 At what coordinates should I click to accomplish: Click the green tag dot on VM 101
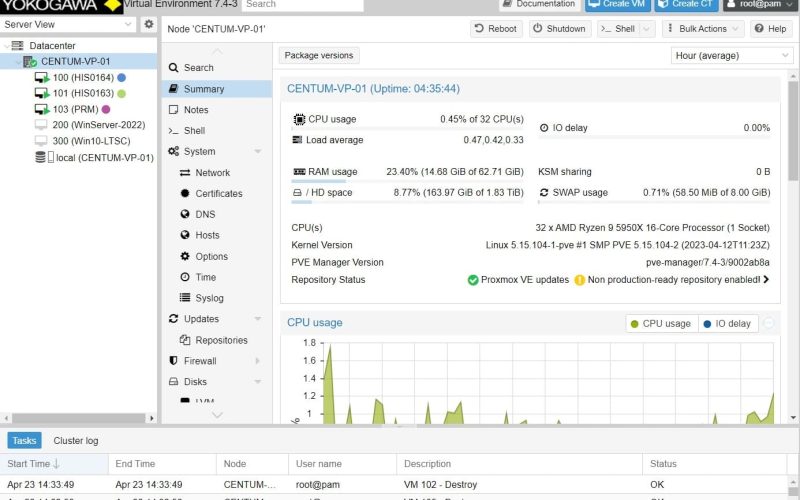(x=121, y=93)
